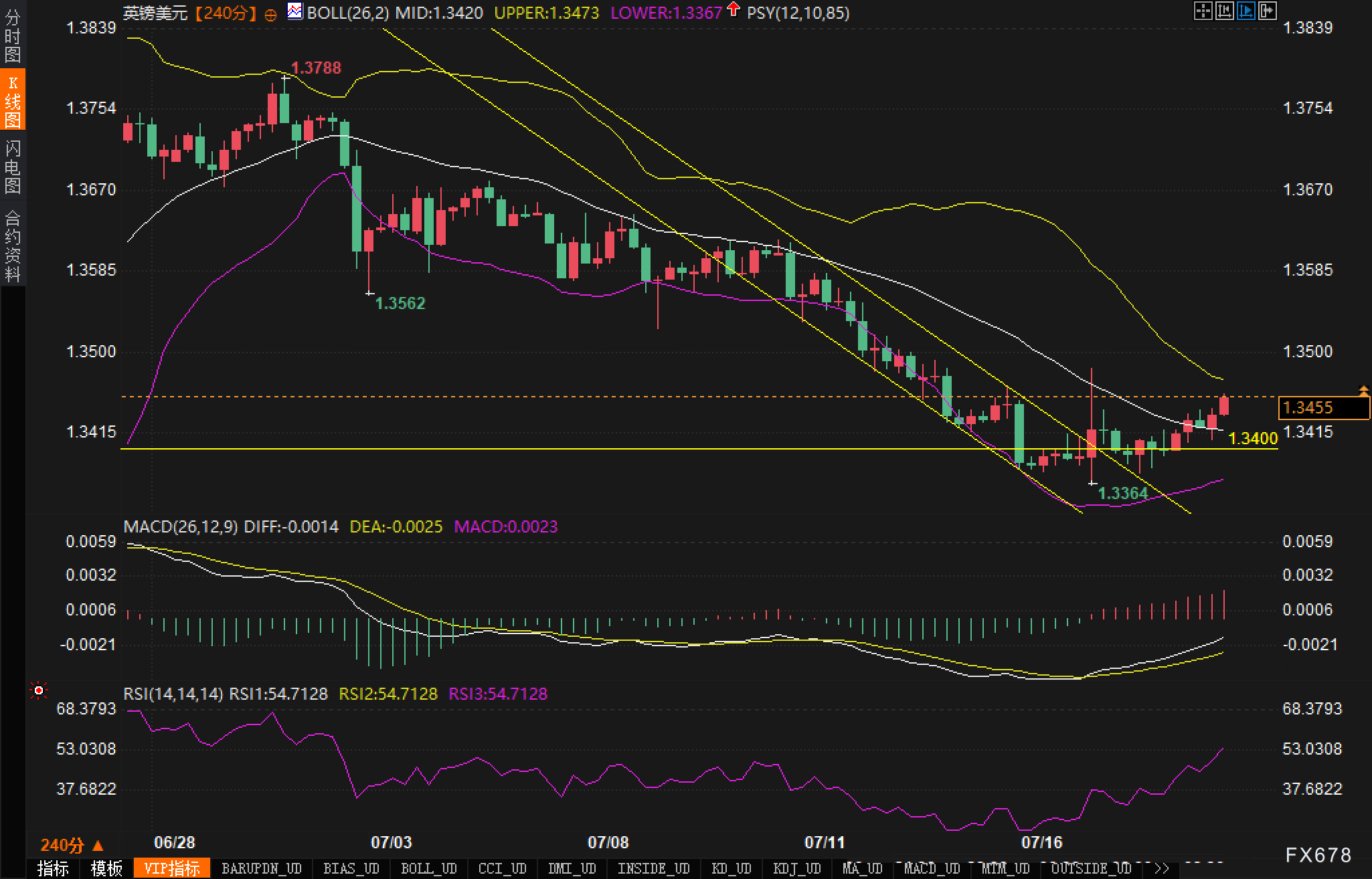1372x879 pixels.
Task: Click the KDJ_UD indicator button
Action: click(x=796, y=868)
